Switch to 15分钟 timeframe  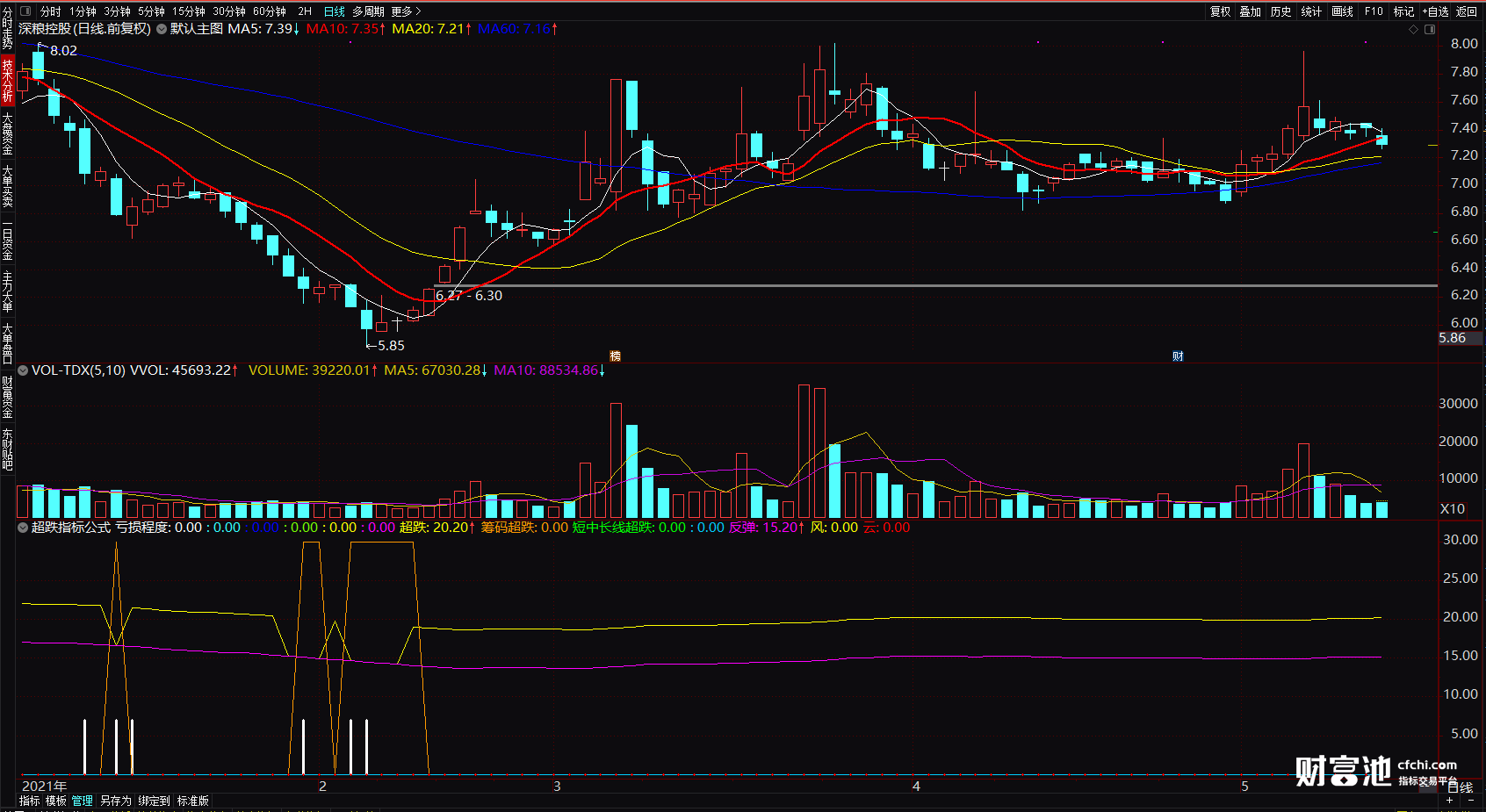(x=189, y=11)
